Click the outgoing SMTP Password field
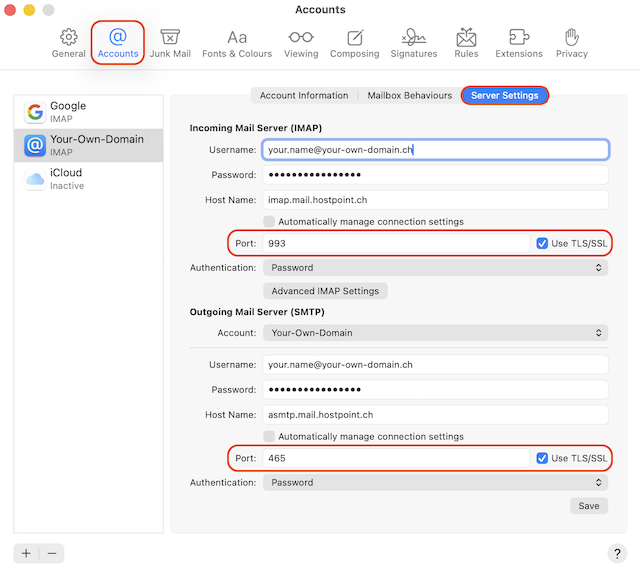 [x=436, y=389]
